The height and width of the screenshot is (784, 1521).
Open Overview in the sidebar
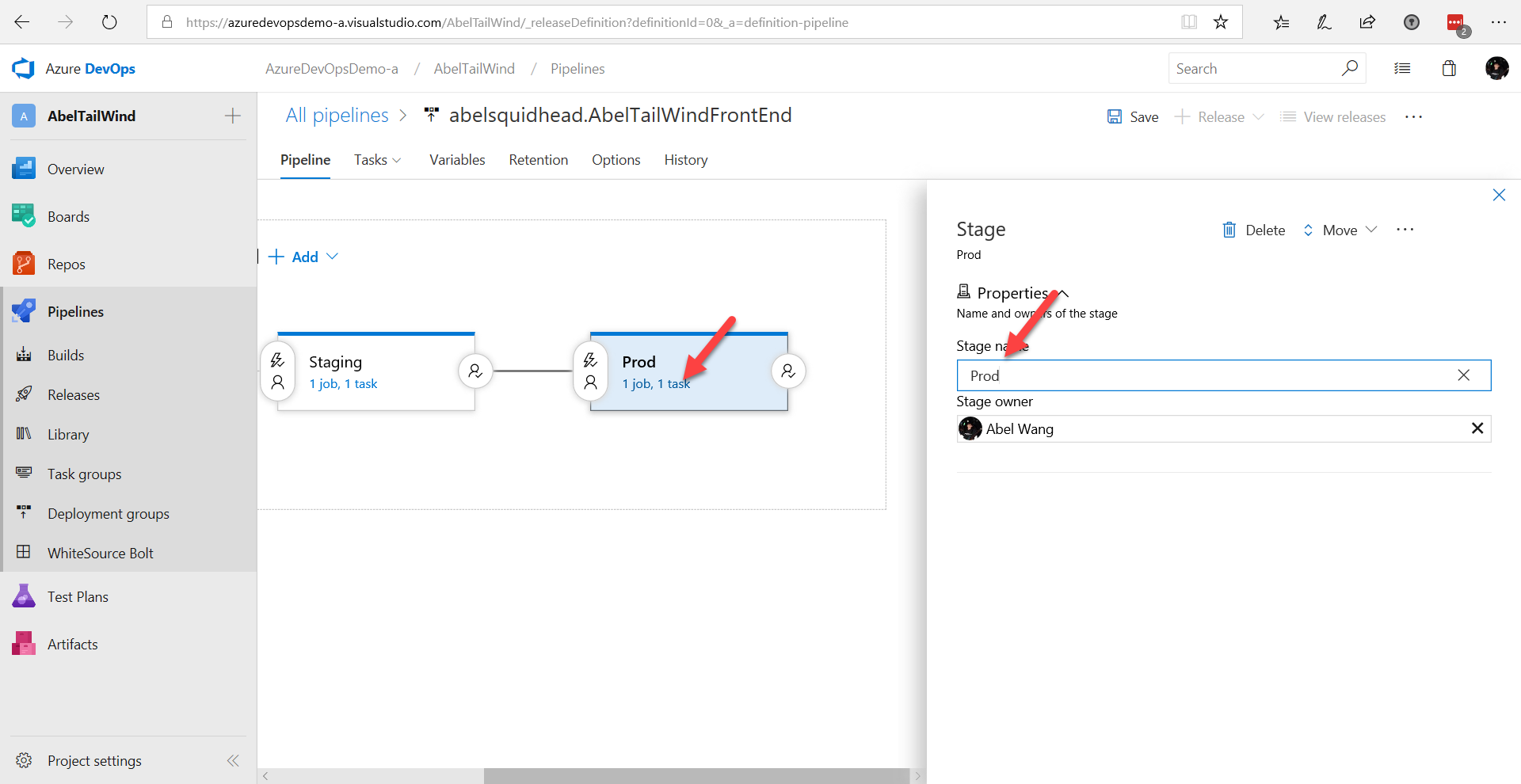pyautogui.click(x=128, y=169)
